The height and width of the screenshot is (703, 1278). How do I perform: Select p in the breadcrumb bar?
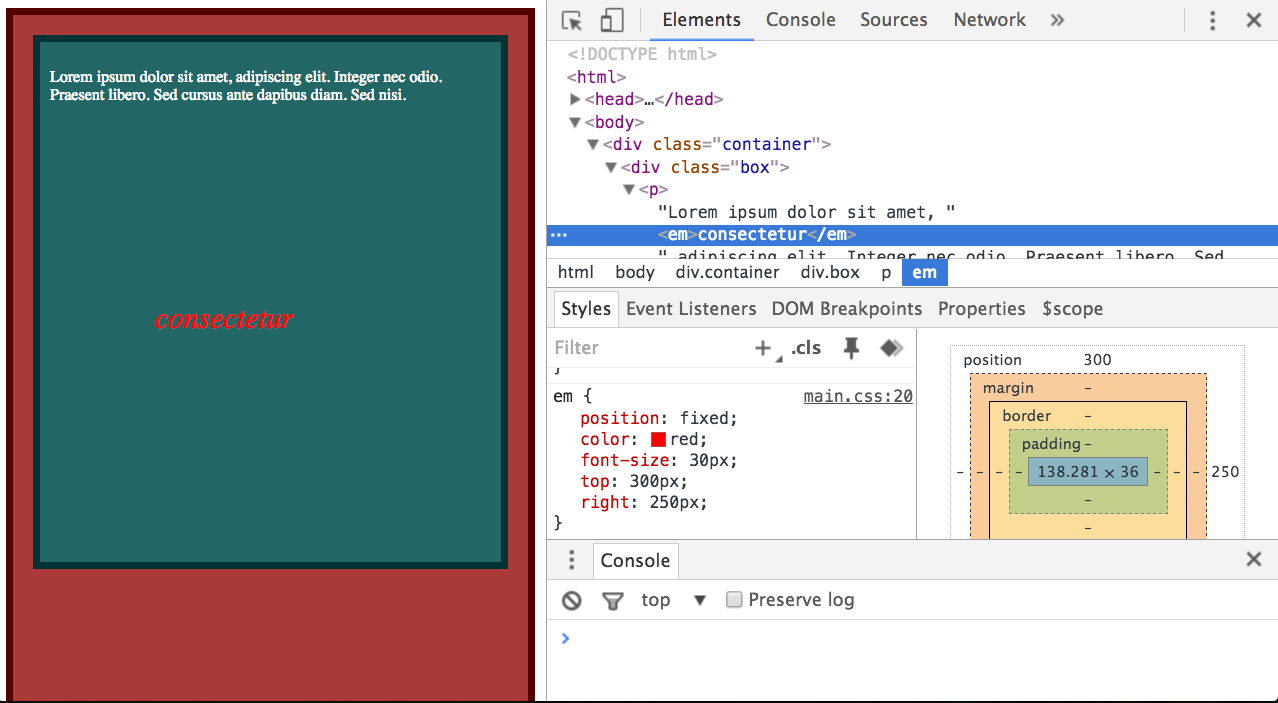pos(886,272)
